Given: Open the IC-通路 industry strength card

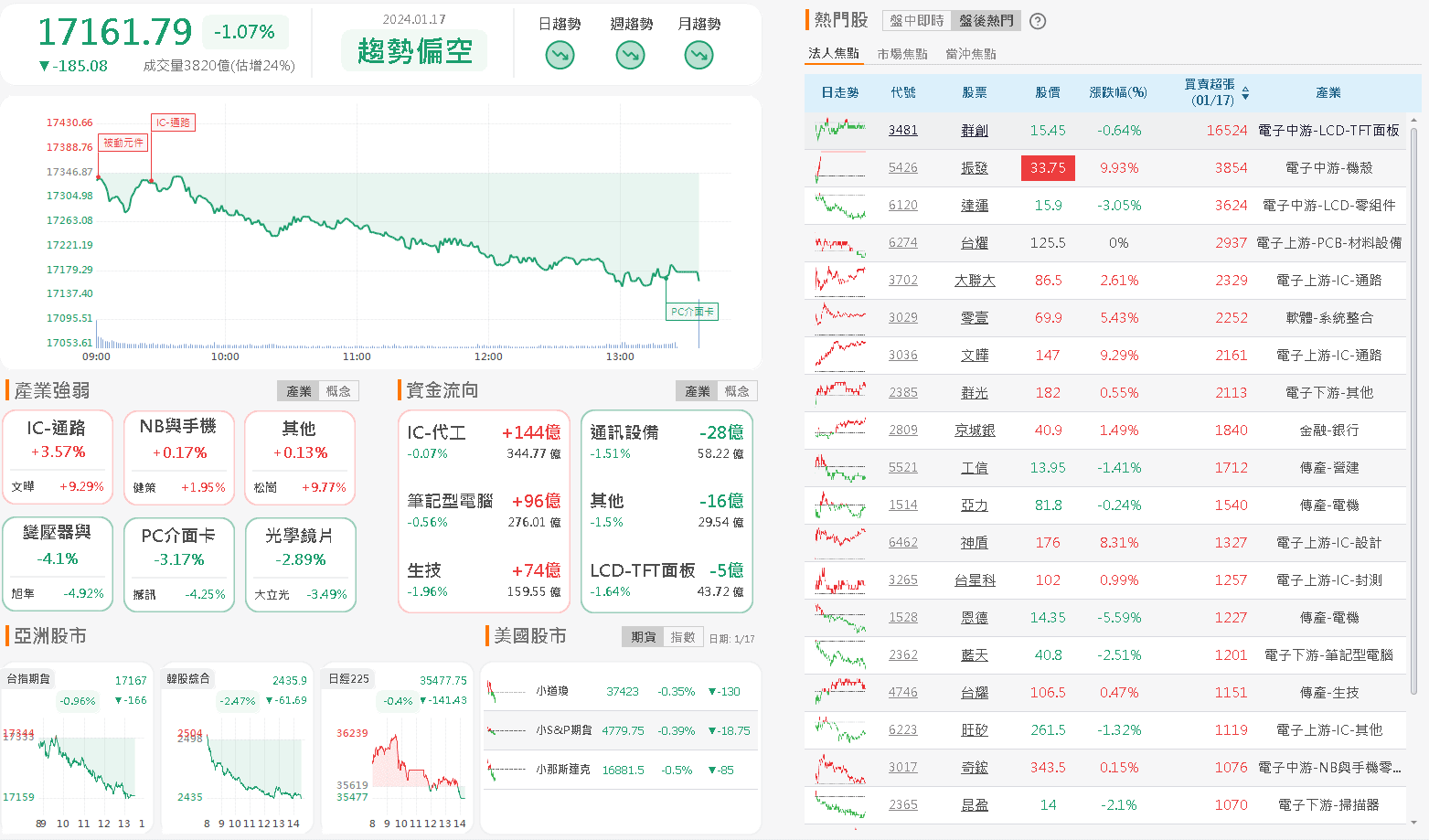Looking at the screenshot, I should pyautogui.click(x=57, y=456).
